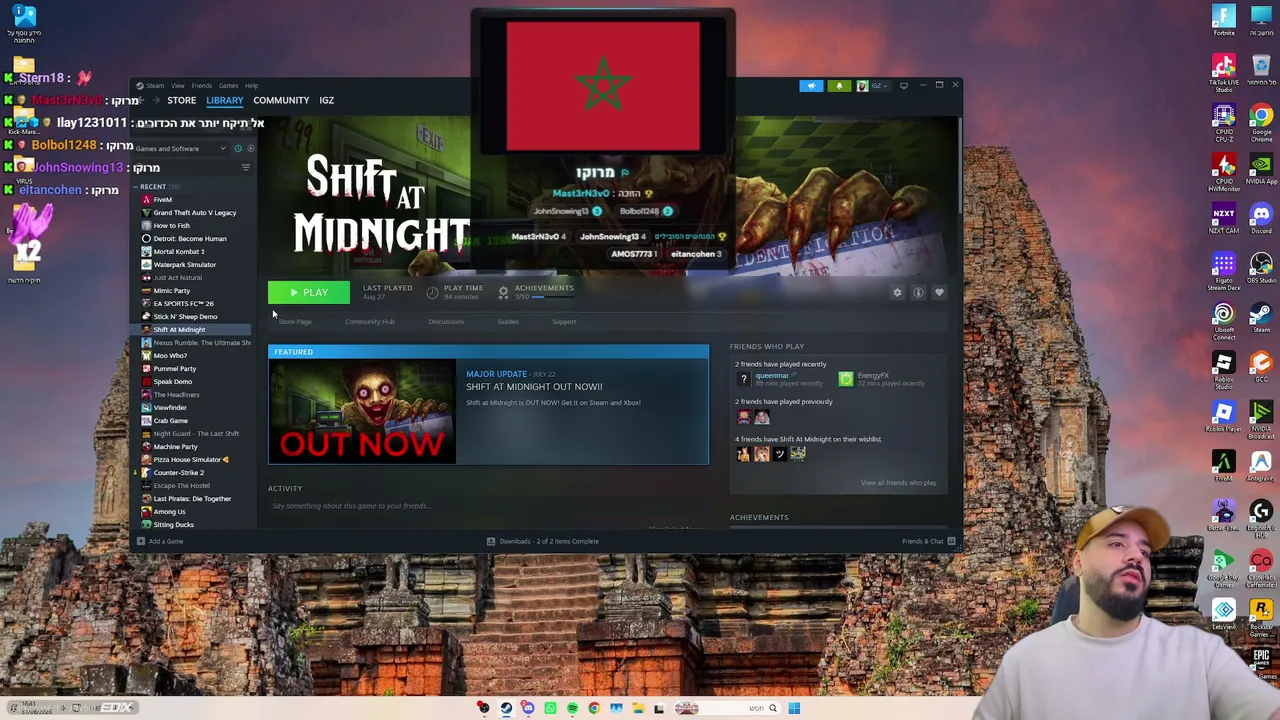Toggle the favorite heart icon
This screenshot has width=1280, height=720.
[939, 293]
